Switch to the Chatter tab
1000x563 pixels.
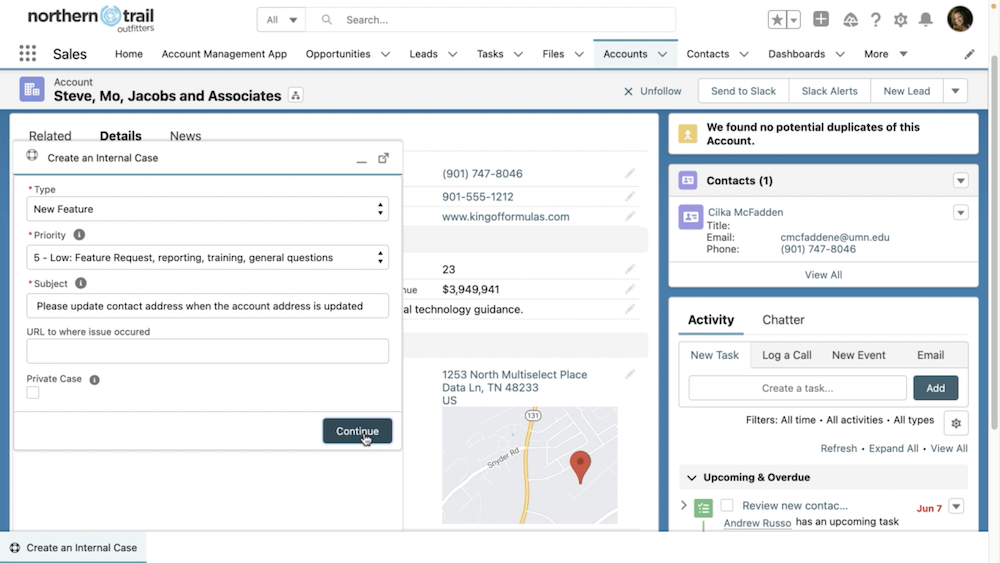[x=783, y=320]
